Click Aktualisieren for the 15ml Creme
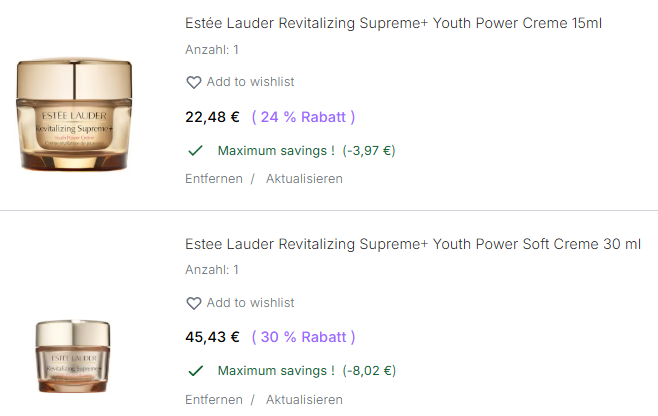The width and height of the screenshot is (658, 416). (x=304, y=179)
